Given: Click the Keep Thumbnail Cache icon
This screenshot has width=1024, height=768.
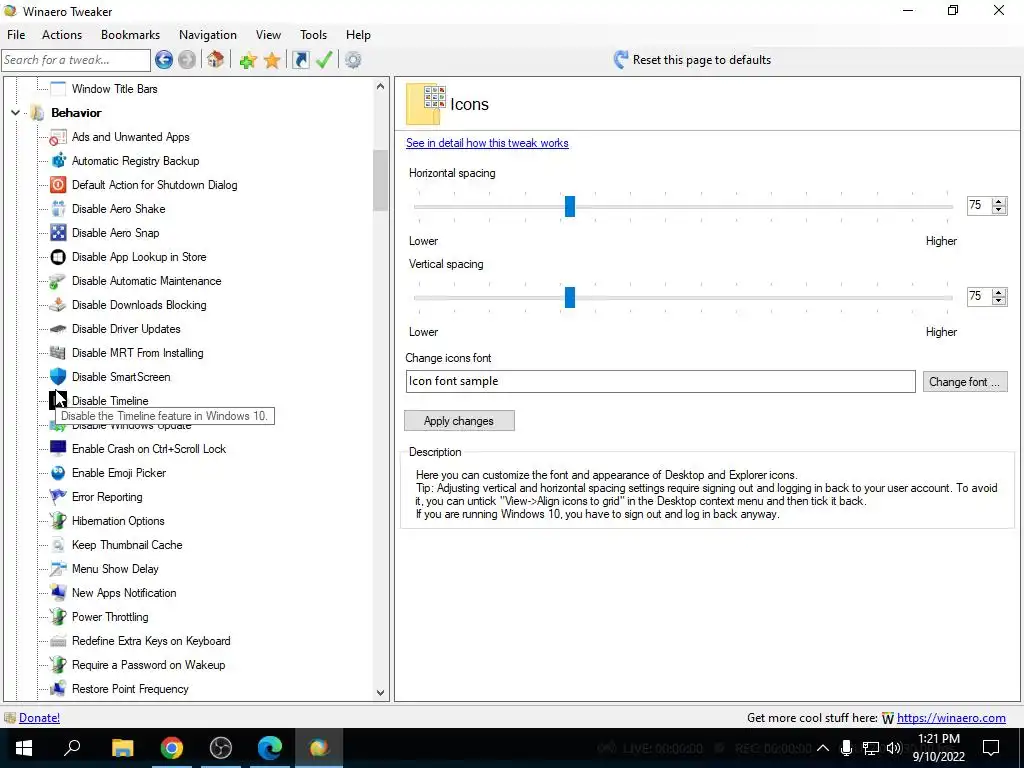Looking at the screenshot, I should [58, 545].
